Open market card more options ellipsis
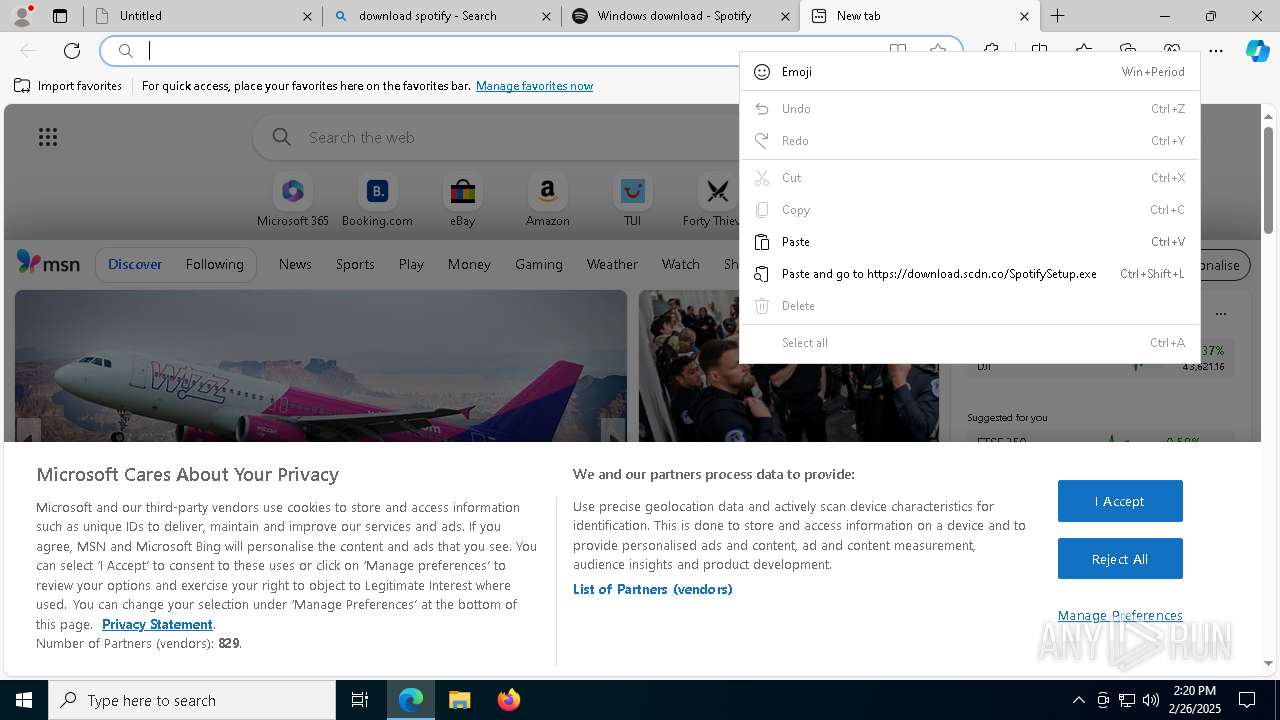This screenshot has height=720, width=1280. (1220, 313)
